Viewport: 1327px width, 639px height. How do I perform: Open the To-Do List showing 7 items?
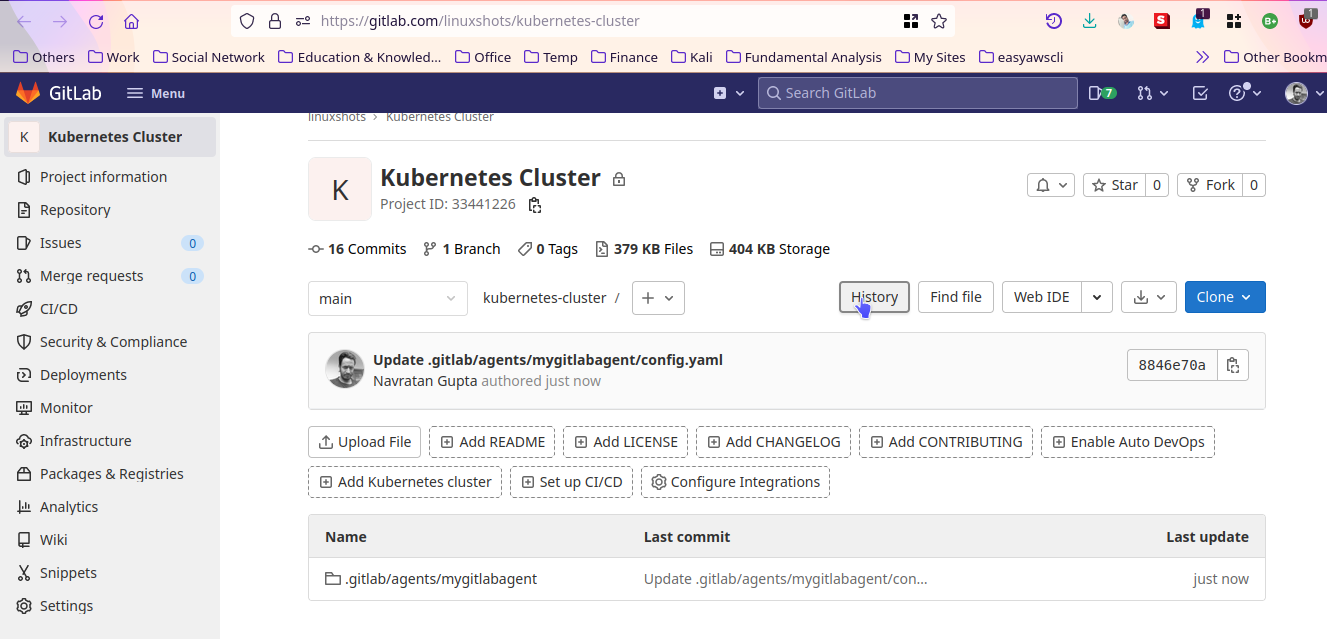(1100, 92)
